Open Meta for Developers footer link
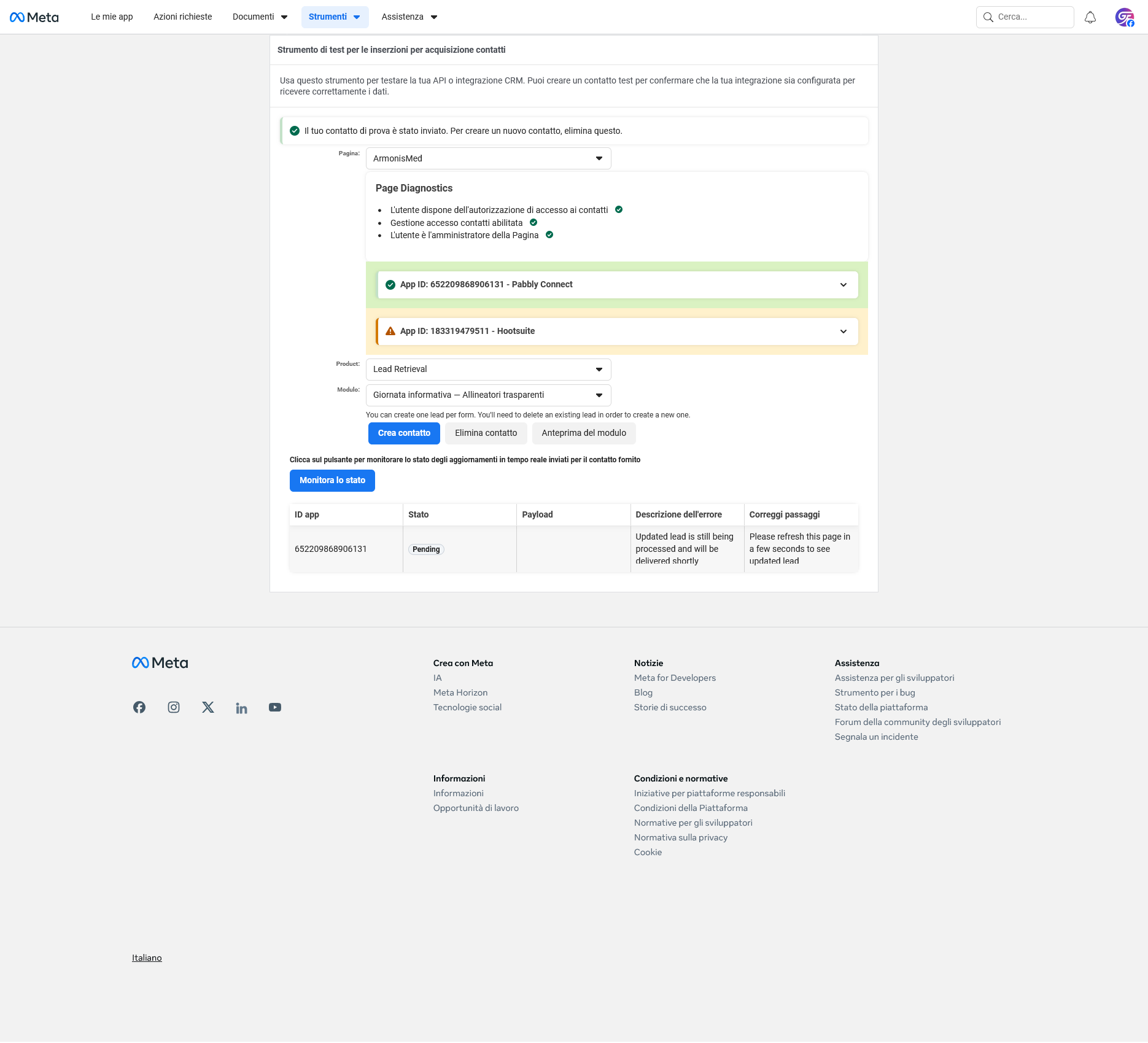 point(675,678)
